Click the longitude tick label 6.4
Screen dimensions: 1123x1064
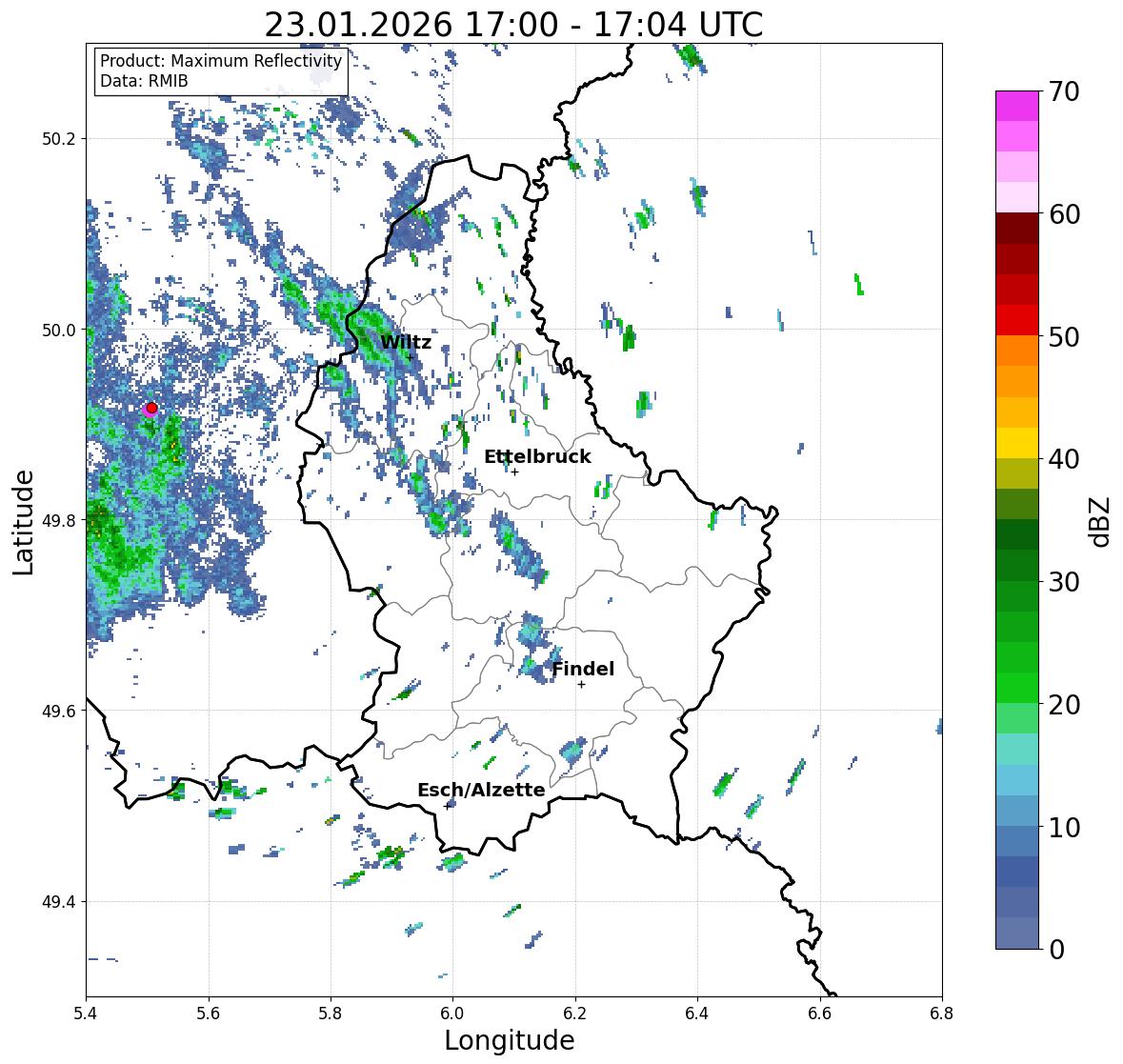[x=697, y=1014]
